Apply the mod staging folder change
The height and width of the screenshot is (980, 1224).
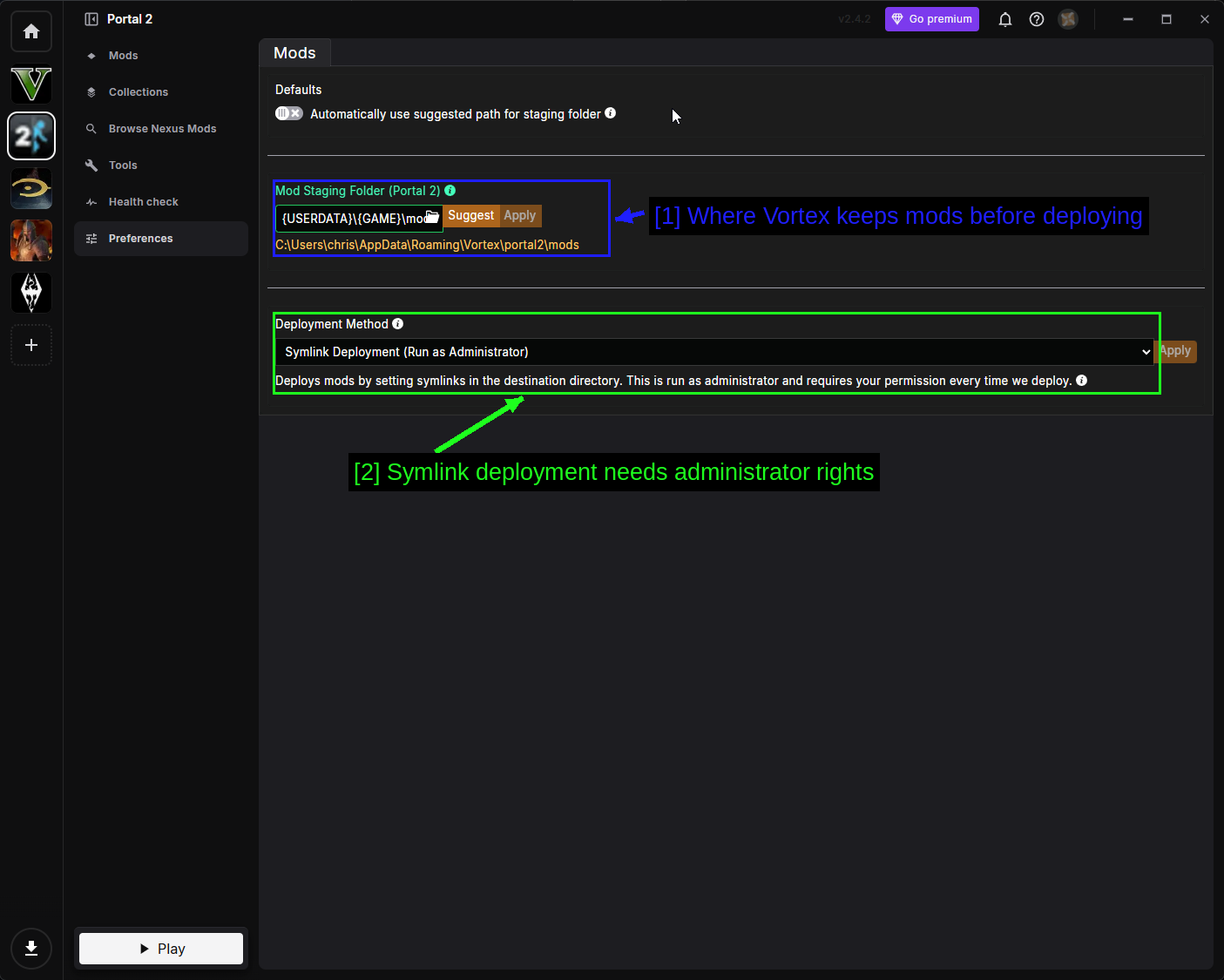click(520, 215)
